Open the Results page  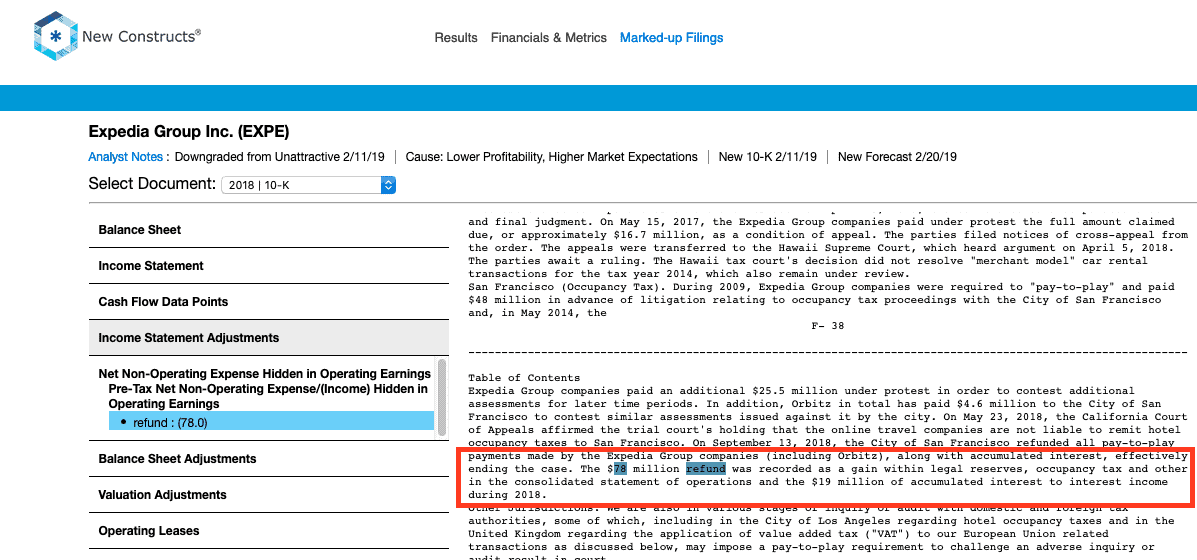pos(456,37)
